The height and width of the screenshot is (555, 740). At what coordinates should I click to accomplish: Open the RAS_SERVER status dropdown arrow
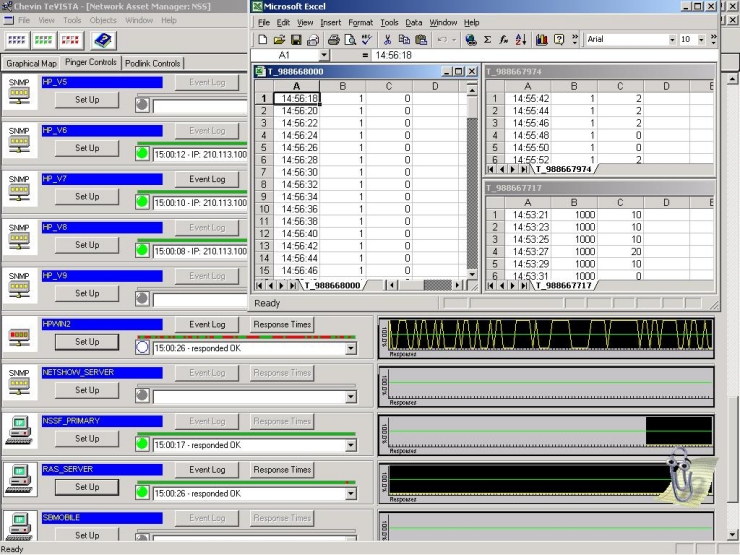(351, 494)
